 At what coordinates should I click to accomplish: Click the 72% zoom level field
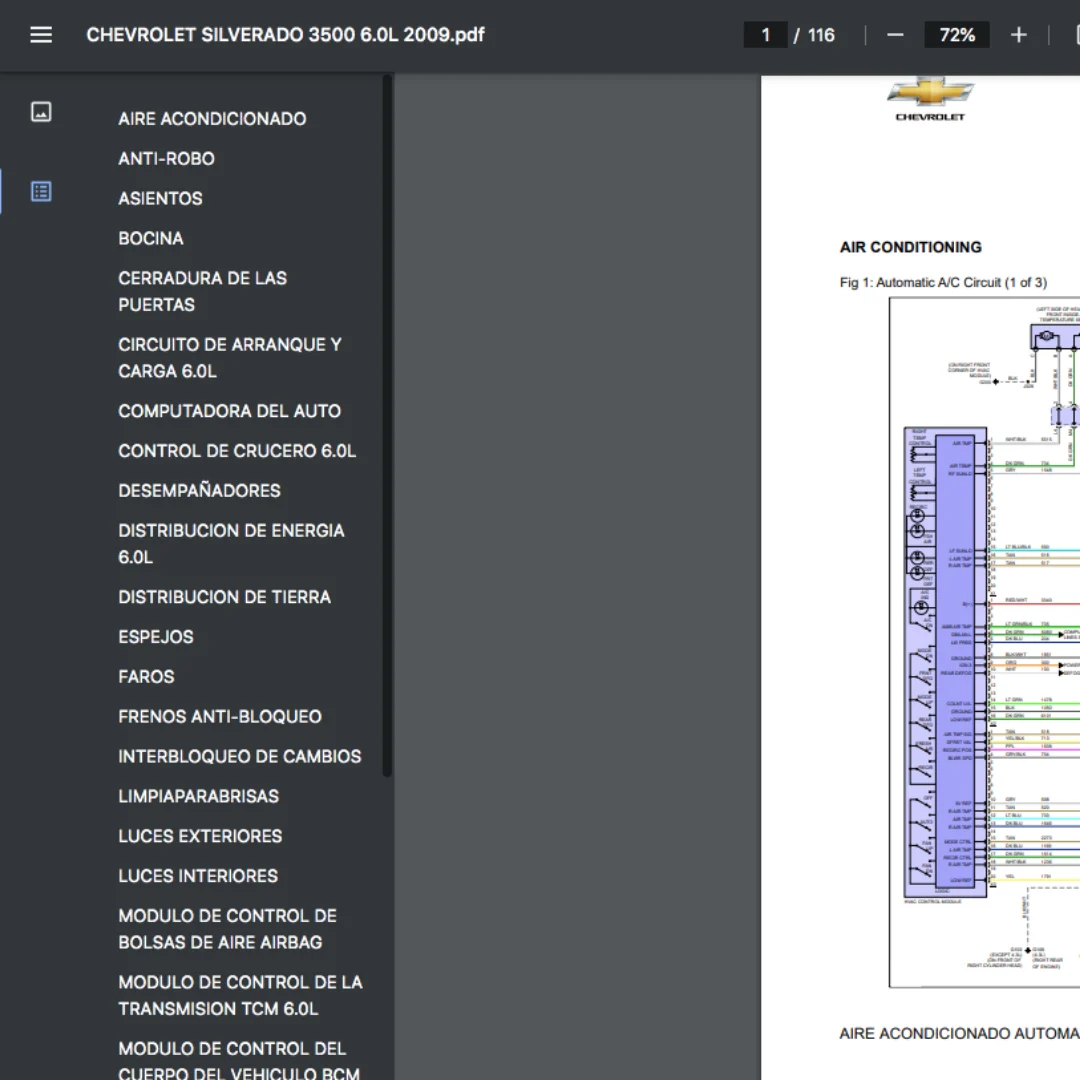tap(957, 35)
